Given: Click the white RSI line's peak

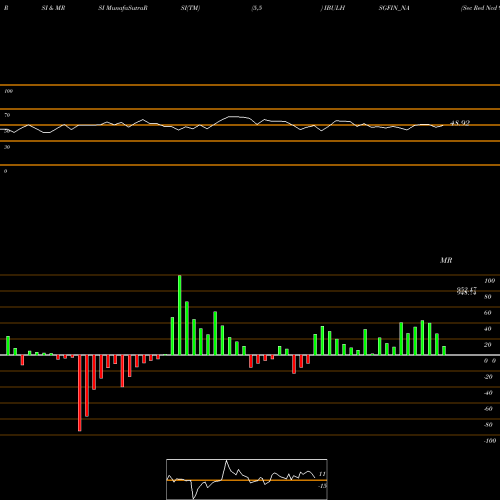Looking at the screenshot, I should (233, 117).
